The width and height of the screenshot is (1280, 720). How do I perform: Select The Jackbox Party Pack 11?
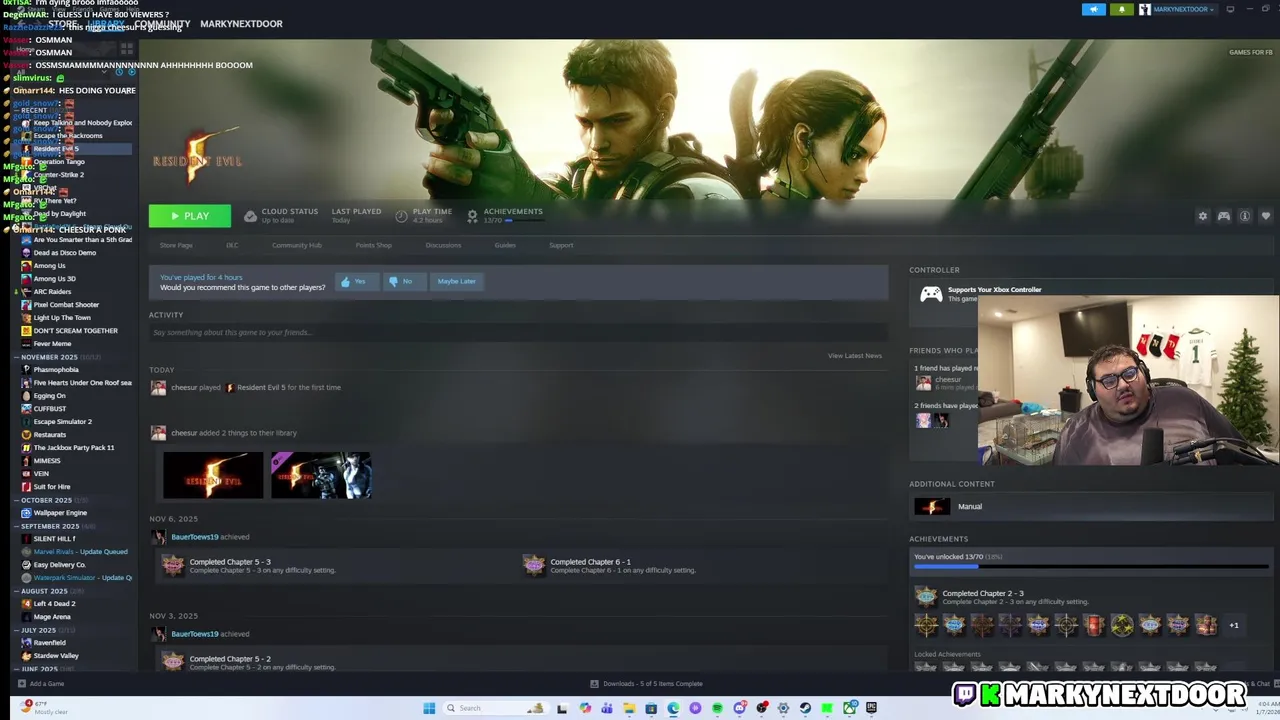point(74,448)
